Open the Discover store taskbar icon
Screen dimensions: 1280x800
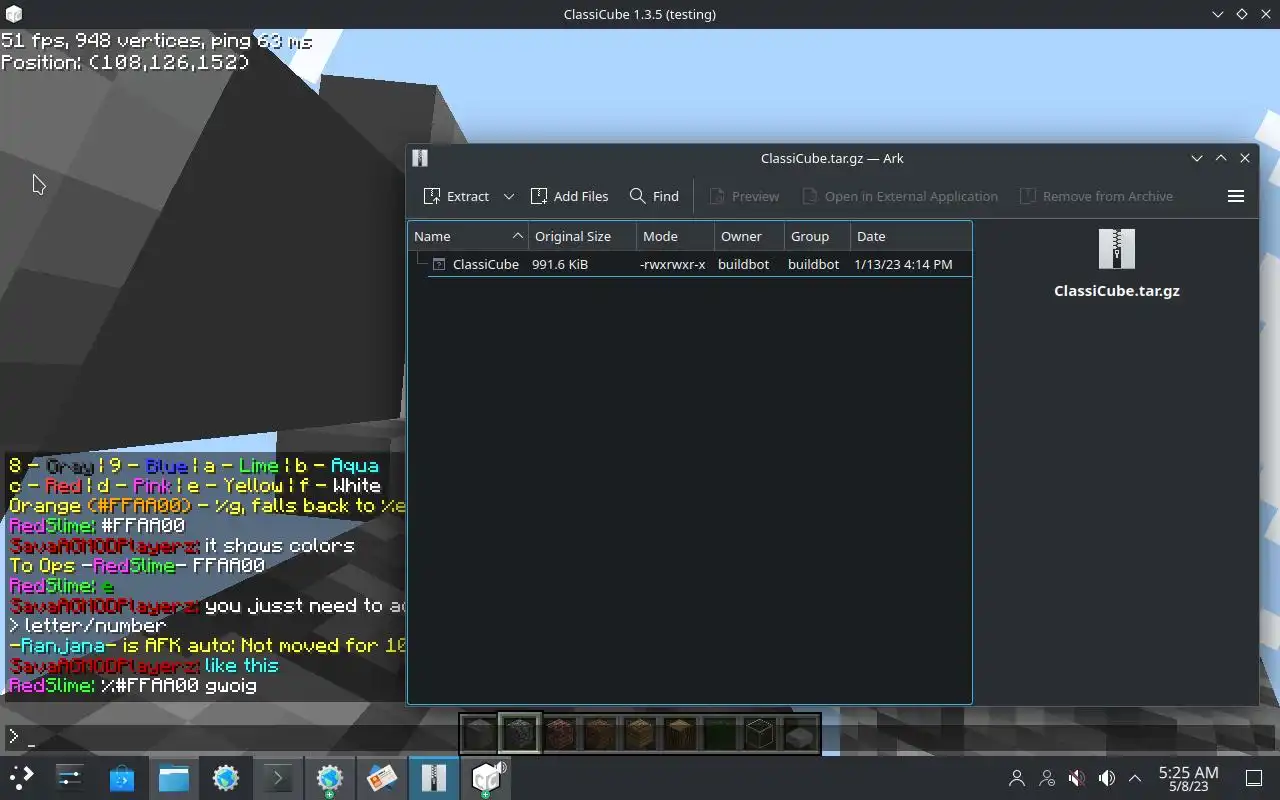click(x=122, y=778)
